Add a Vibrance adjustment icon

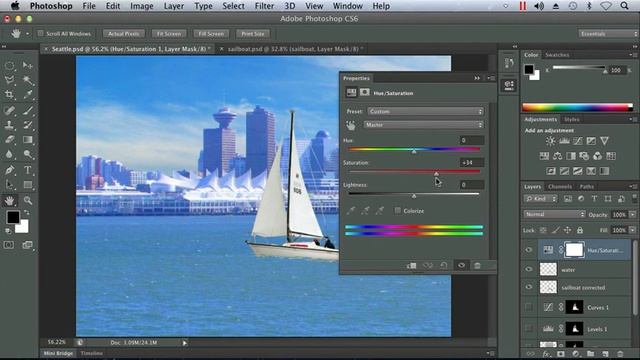tap(604, 141)
